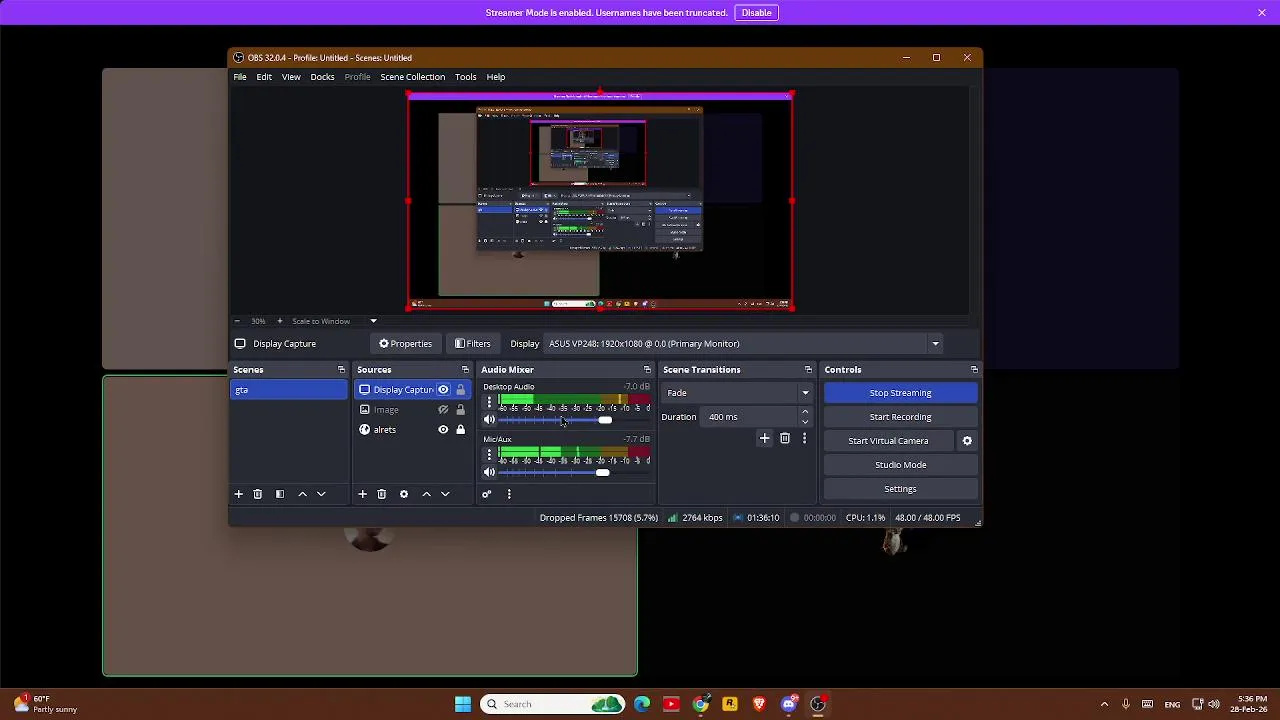1280x720 pixels.
Task: Zoom out preview with minus icon
Action: [237, 321]
